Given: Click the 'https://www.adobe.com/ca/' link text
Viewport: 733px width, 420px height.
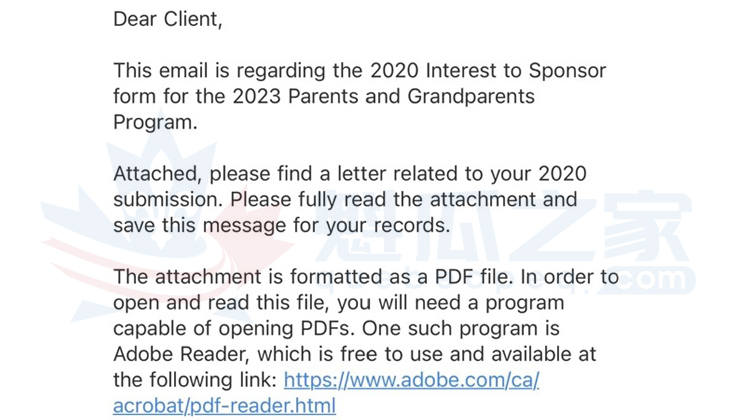Looking at the screenshot, I should click(411, 380).
